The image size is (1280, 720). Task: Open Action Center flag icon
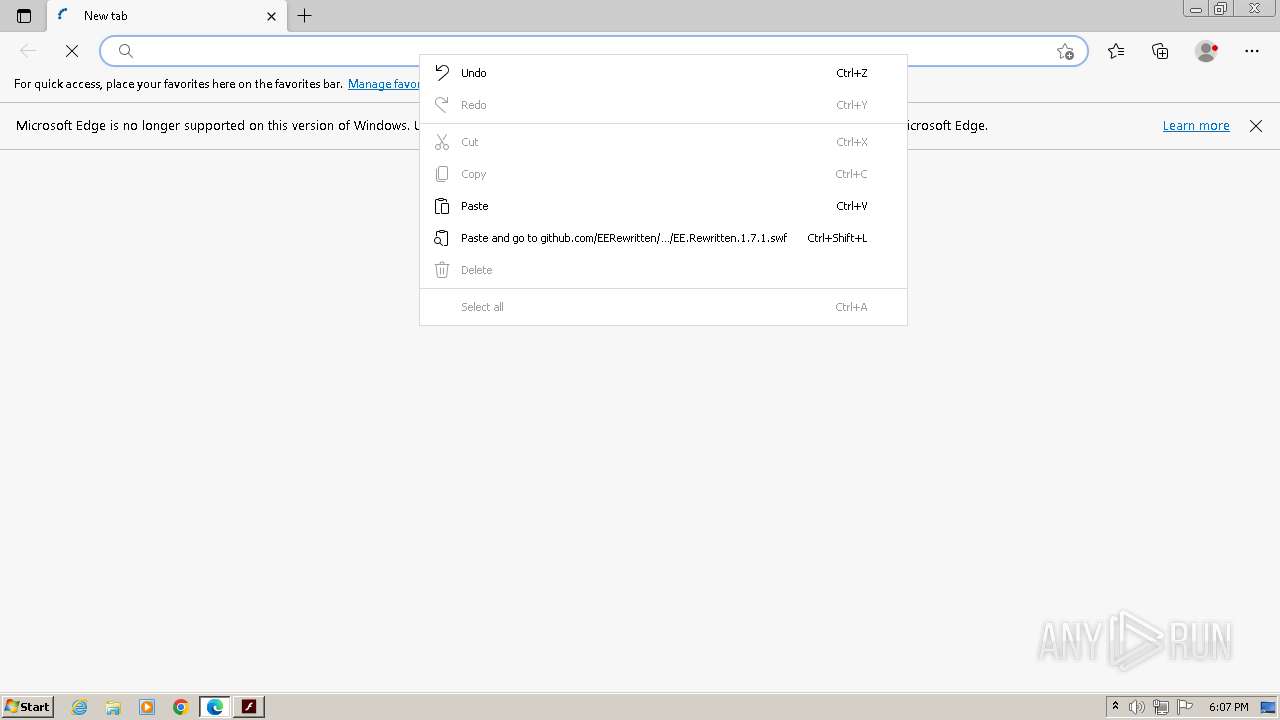tap(1185, 707)
